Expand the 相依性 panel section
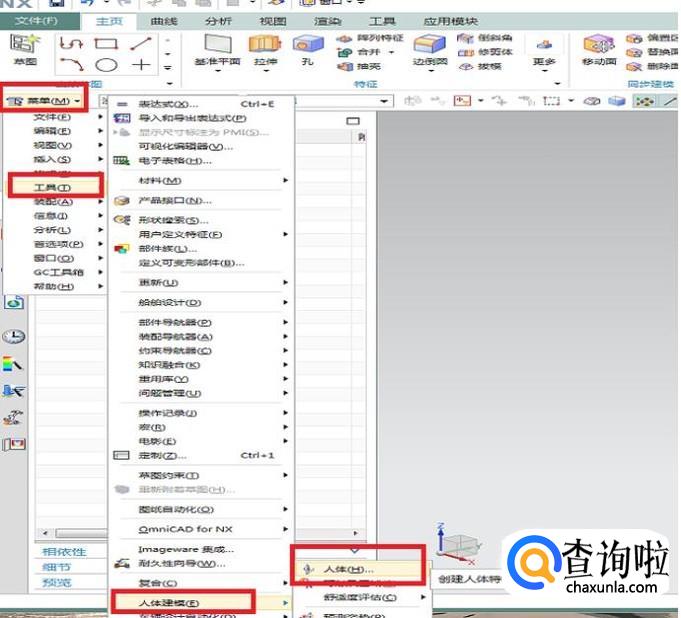This screenshot has height=618, width=681. coord(63,551)
